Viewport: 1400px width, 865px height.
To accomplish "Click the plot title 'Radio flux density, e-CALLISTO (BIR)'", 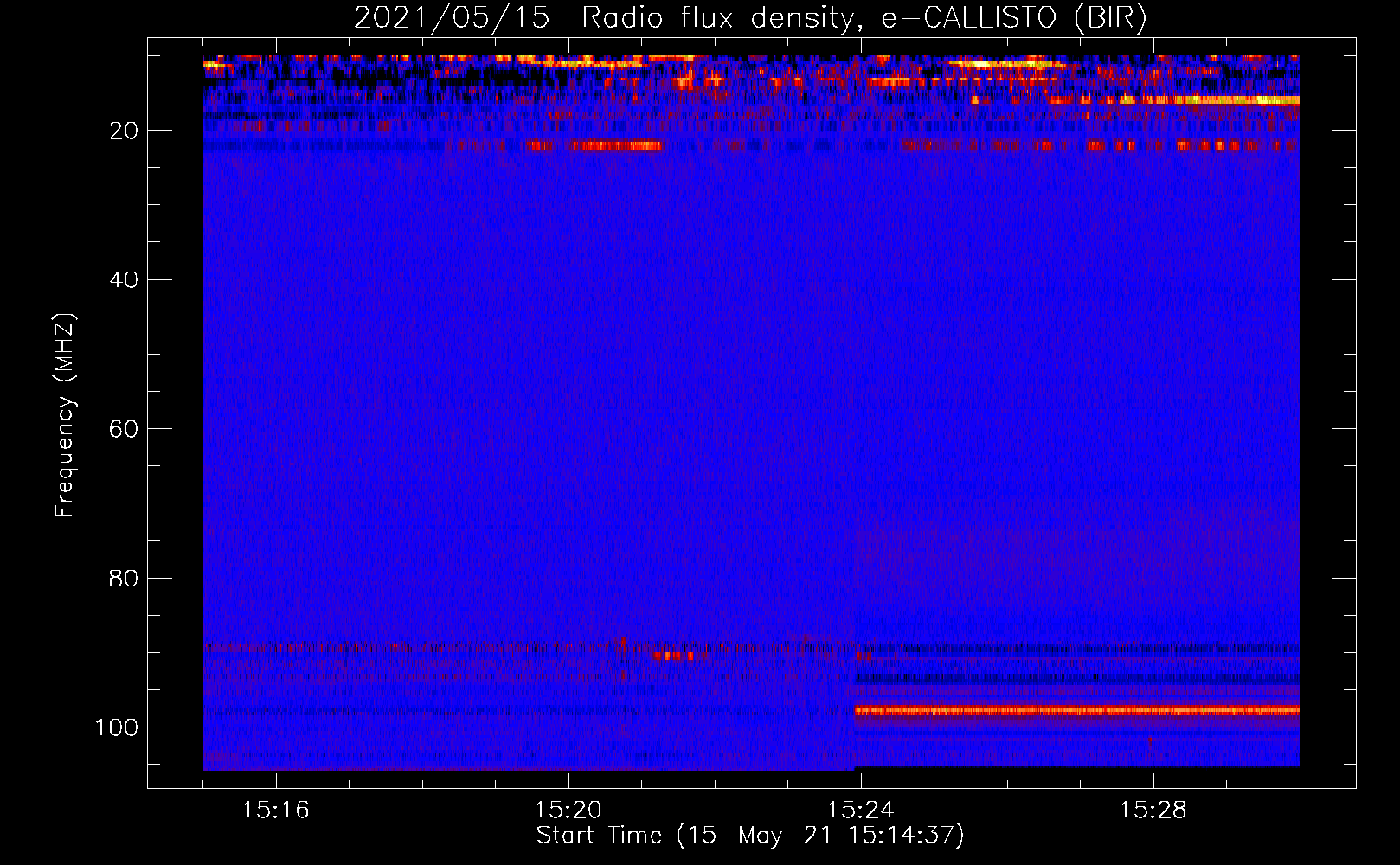I will 864,18.
